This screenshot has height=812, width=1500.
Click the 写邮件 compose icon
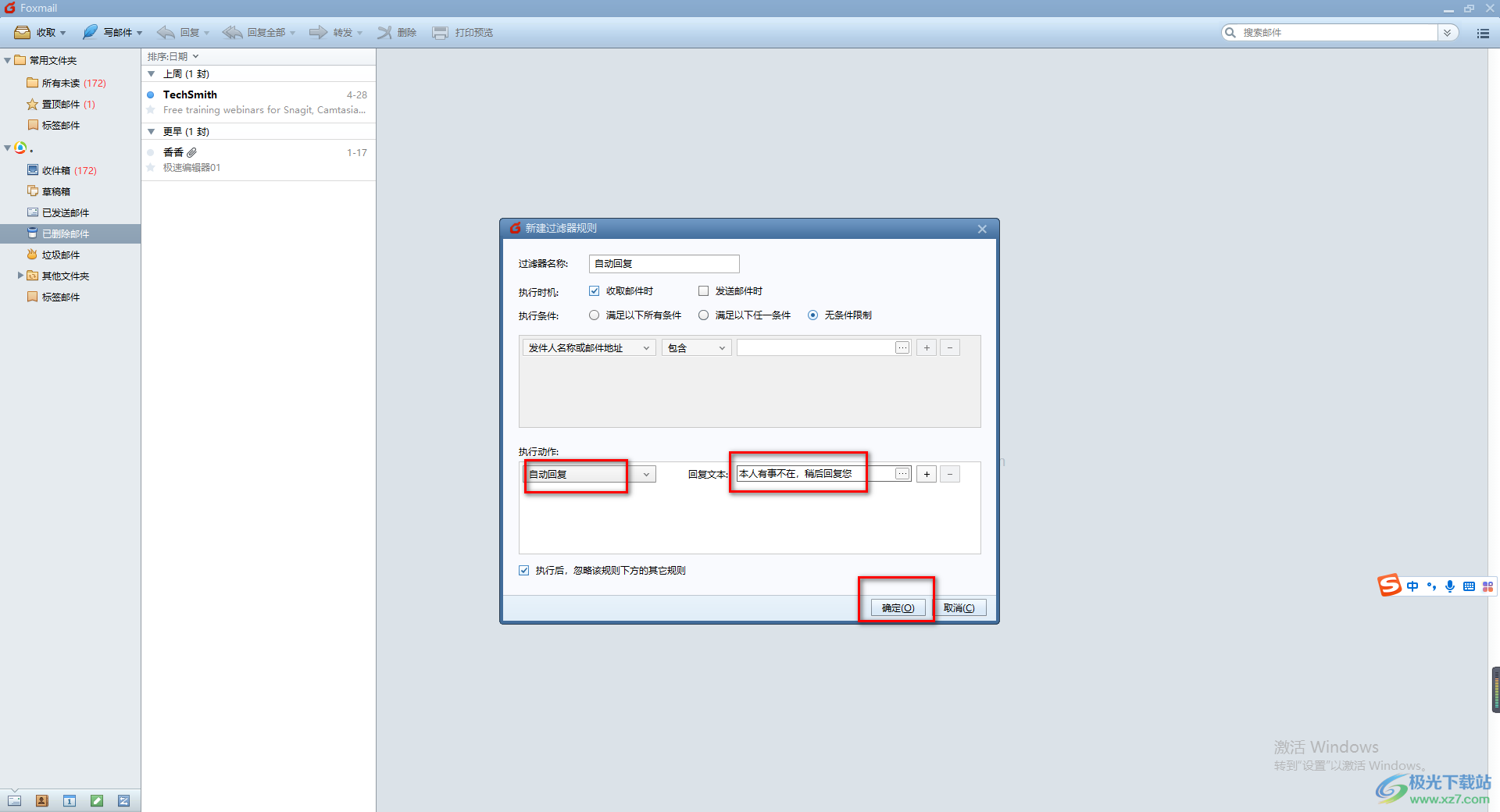click(91, 32)
